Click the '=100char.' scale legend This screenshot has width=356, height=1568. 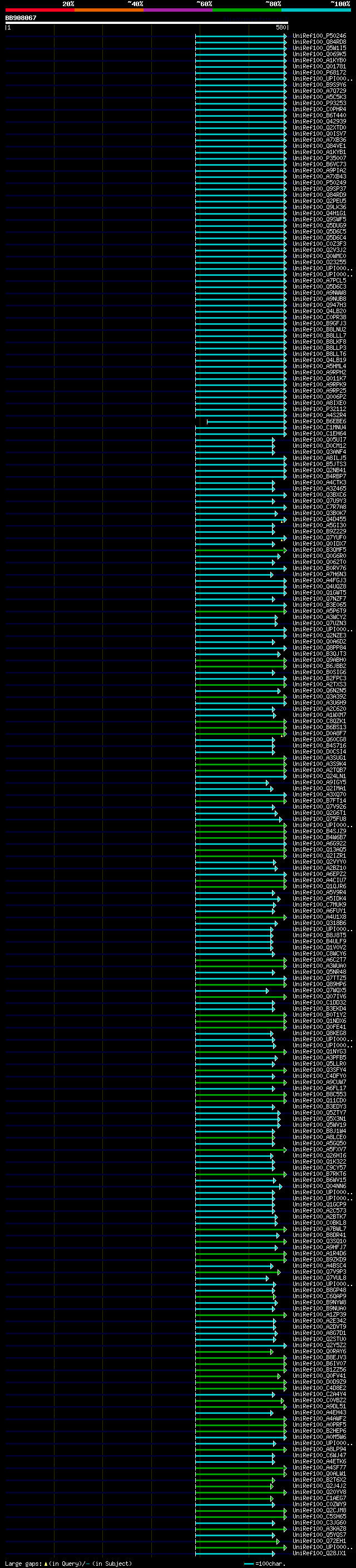265,1563
